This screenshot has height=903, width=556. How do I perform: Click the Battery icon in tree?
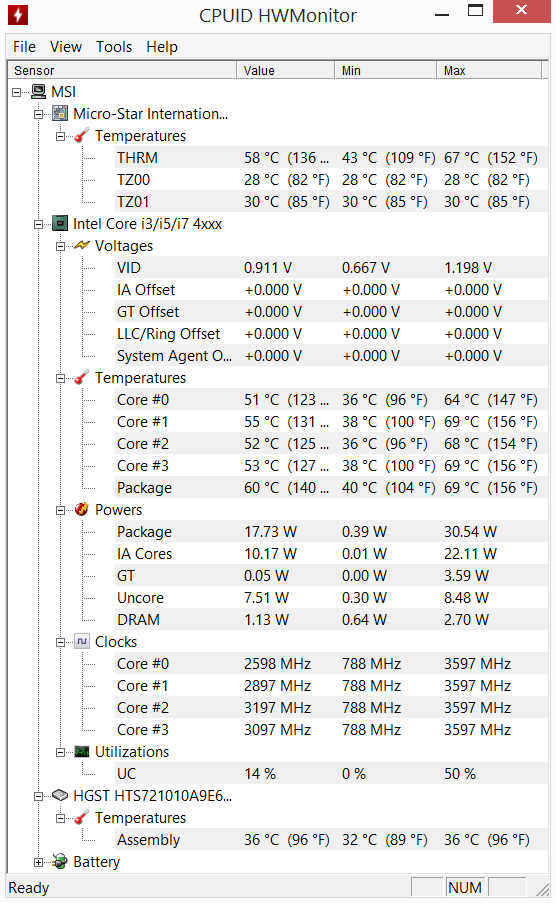(x=60, y=862)
